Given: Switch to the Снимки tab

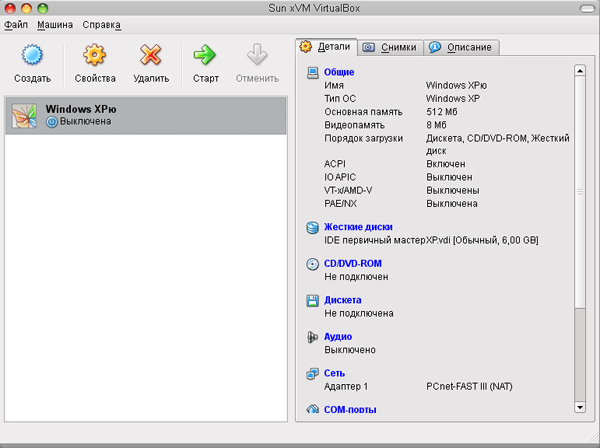Looking at the screenshot, I should click(390, 47).
